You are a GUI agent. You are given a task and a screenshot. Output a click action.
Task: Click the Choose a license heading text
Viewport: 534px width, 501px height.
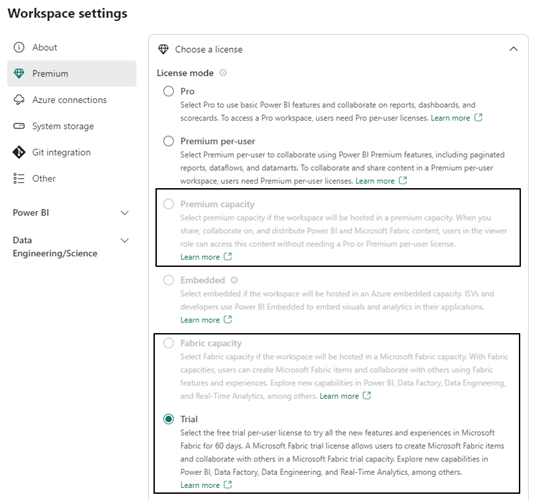click(x=209, y=49)
